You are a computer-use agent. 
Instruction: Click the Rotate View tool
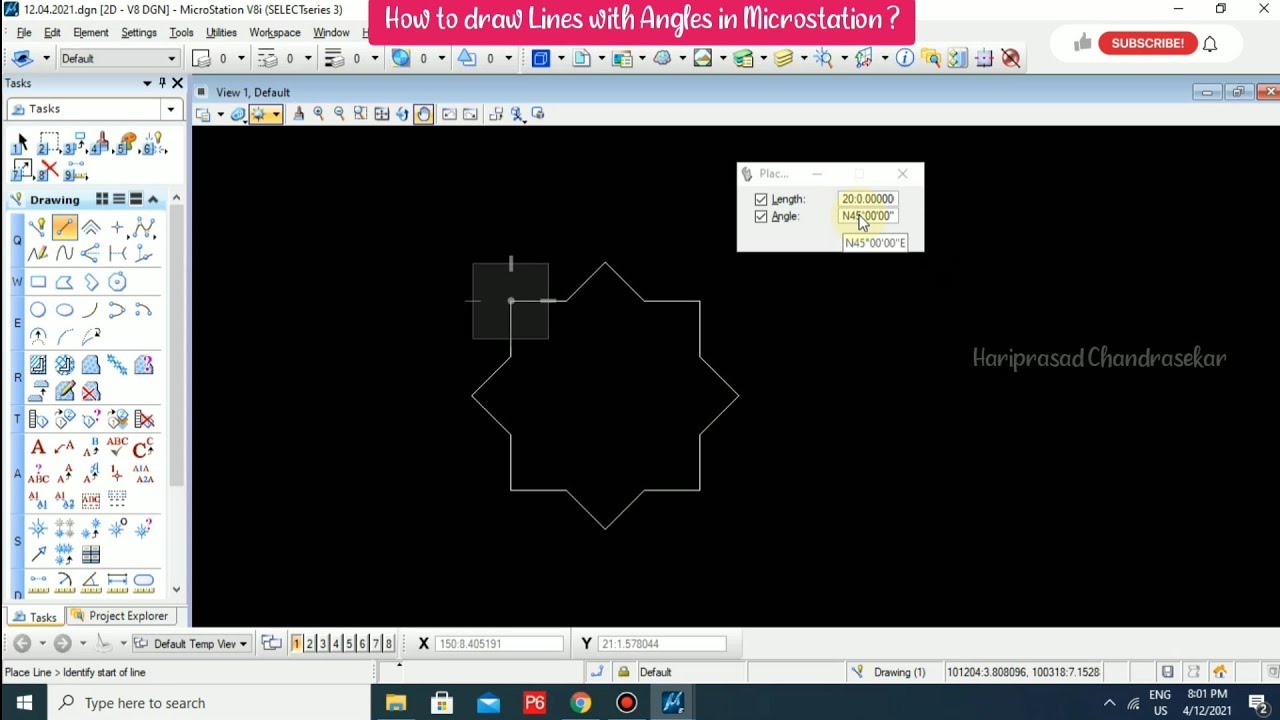pyautogui.click(x=402, y=114)
